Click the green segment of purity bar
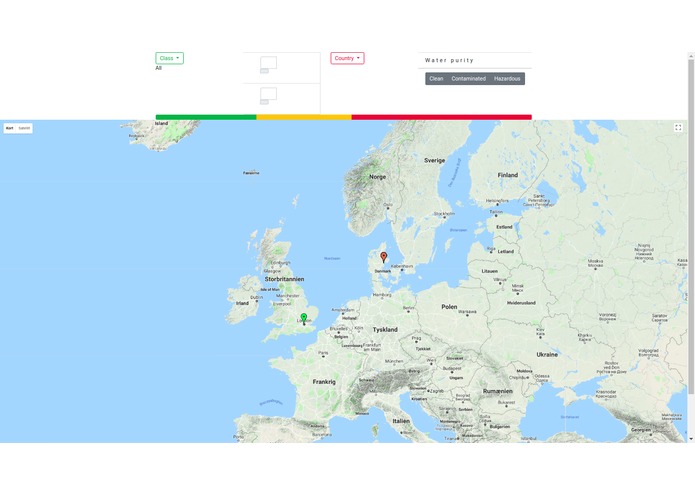 (x=206, y=117)
